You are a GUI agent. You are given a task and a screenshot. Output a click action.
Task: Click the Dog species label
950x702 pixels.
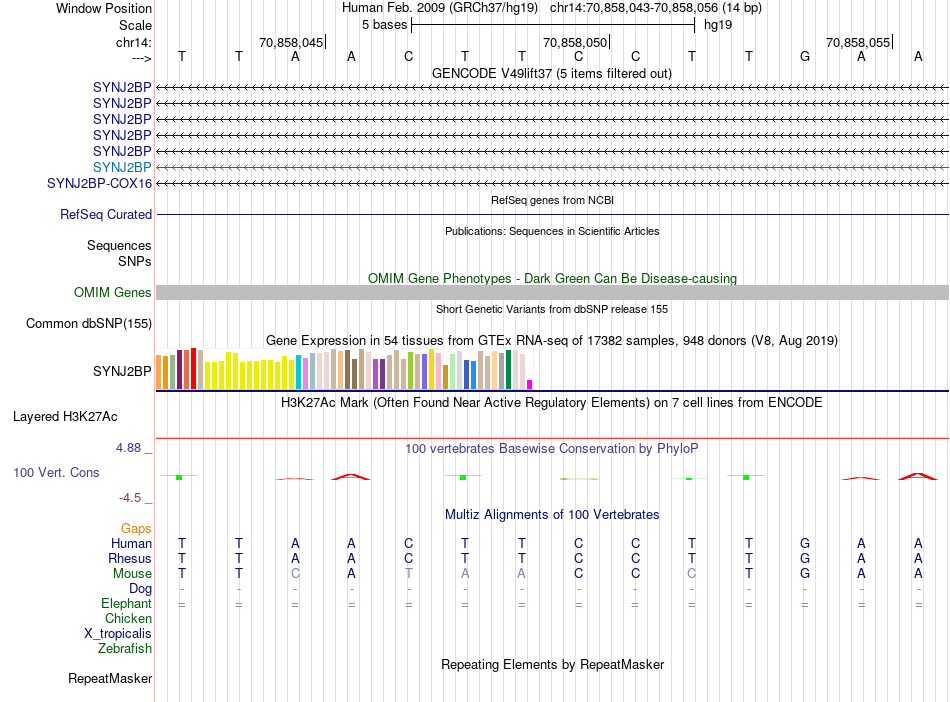point(140,589)
